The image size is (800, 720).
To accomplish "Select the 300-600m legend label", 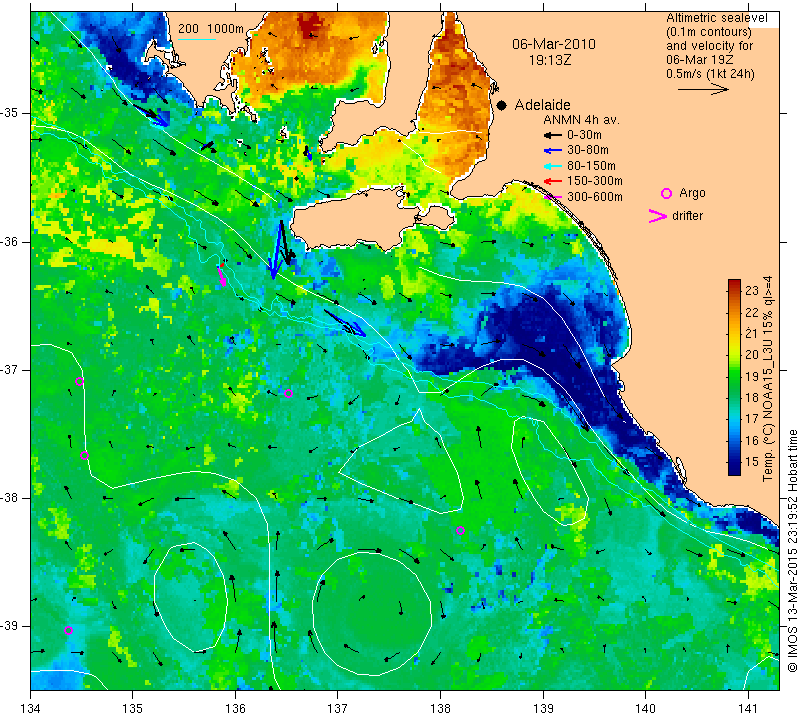I will click(595, 197).
